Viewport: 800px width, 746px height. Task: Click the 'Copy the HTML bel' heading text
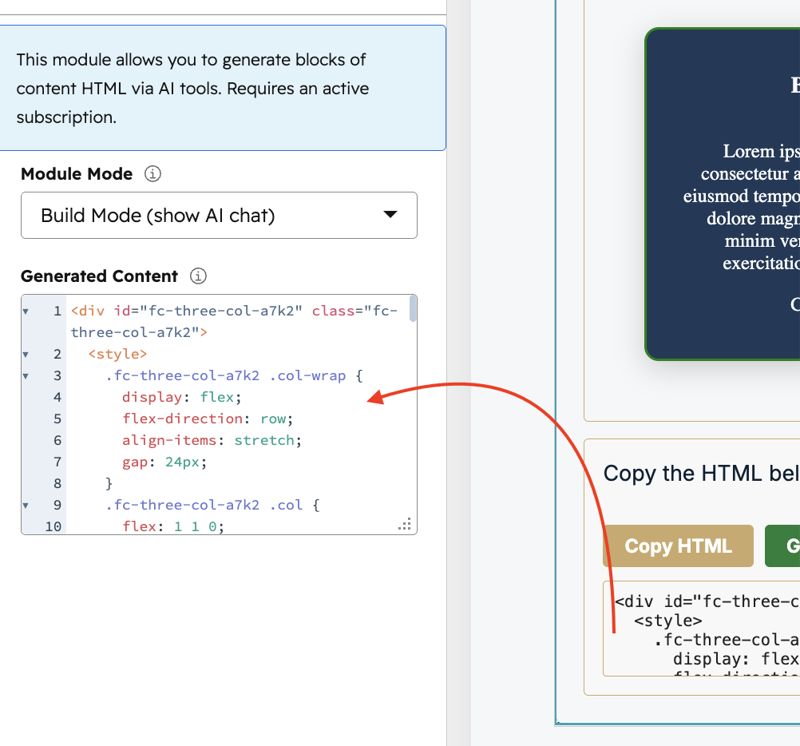(702, 474)
